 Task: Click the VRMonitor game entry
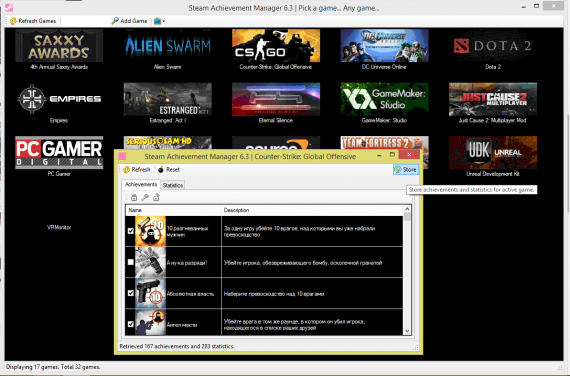coord(59,227)
